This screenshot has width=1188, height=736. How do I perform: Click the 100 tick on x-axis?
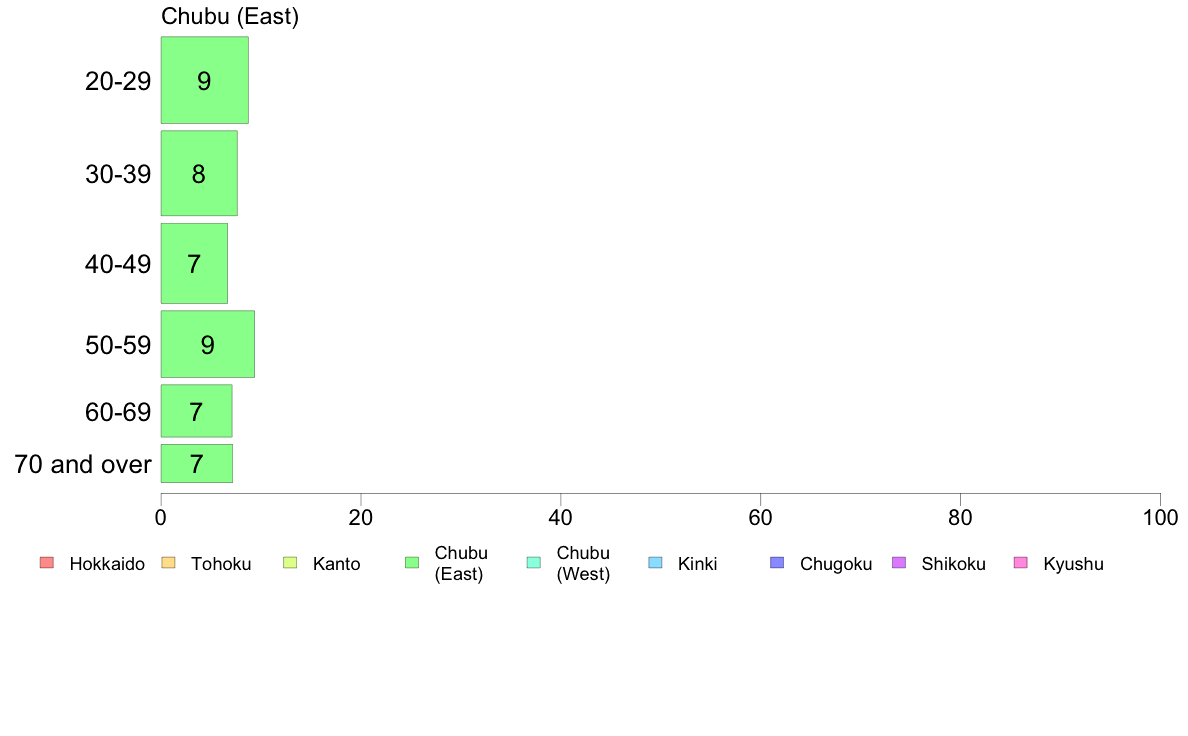tap(1160, 518)
